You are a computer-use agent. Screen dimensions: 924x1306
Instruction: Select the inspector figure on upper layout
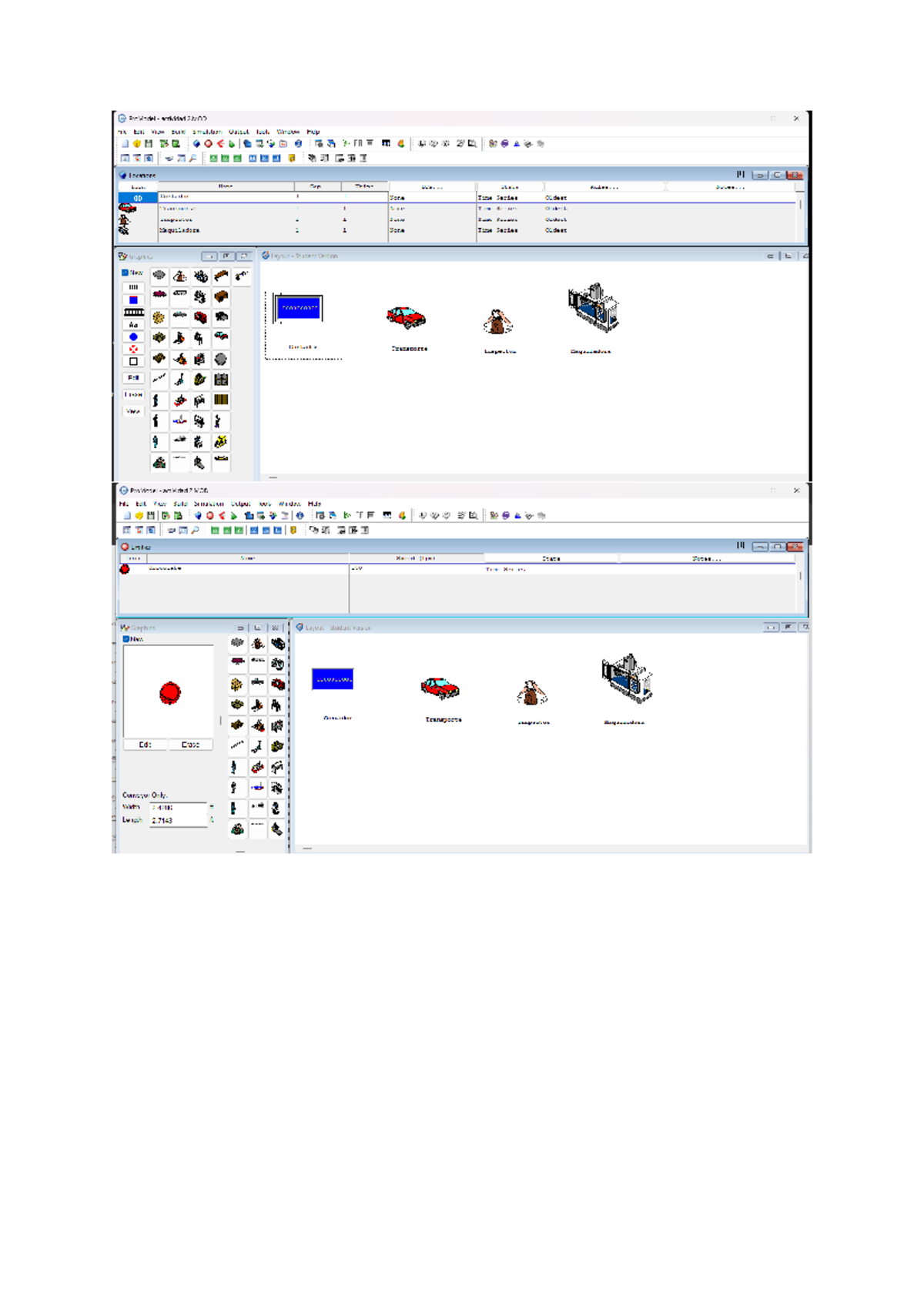pyautogui.click(x=498, y=321)
